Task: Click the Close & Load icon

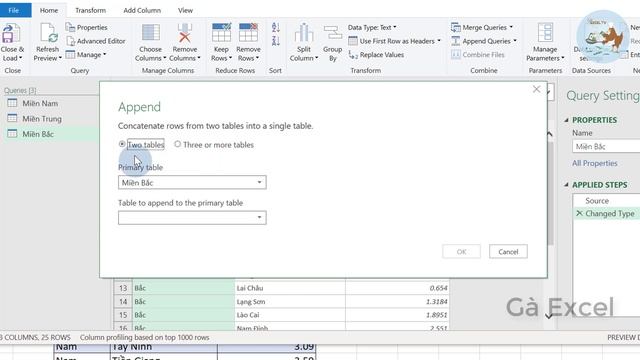Action: pos(11,34)
